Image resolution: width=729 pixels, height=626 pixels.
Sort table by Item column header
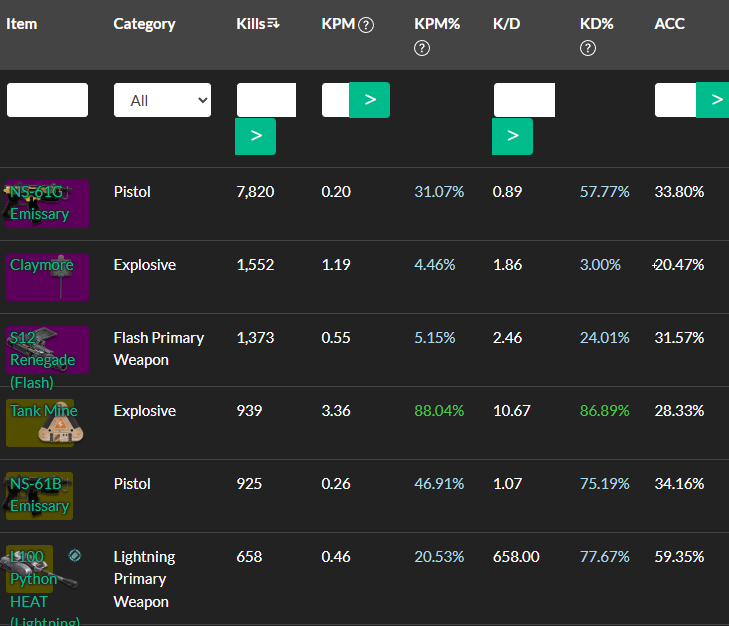(x=21, y=24)
